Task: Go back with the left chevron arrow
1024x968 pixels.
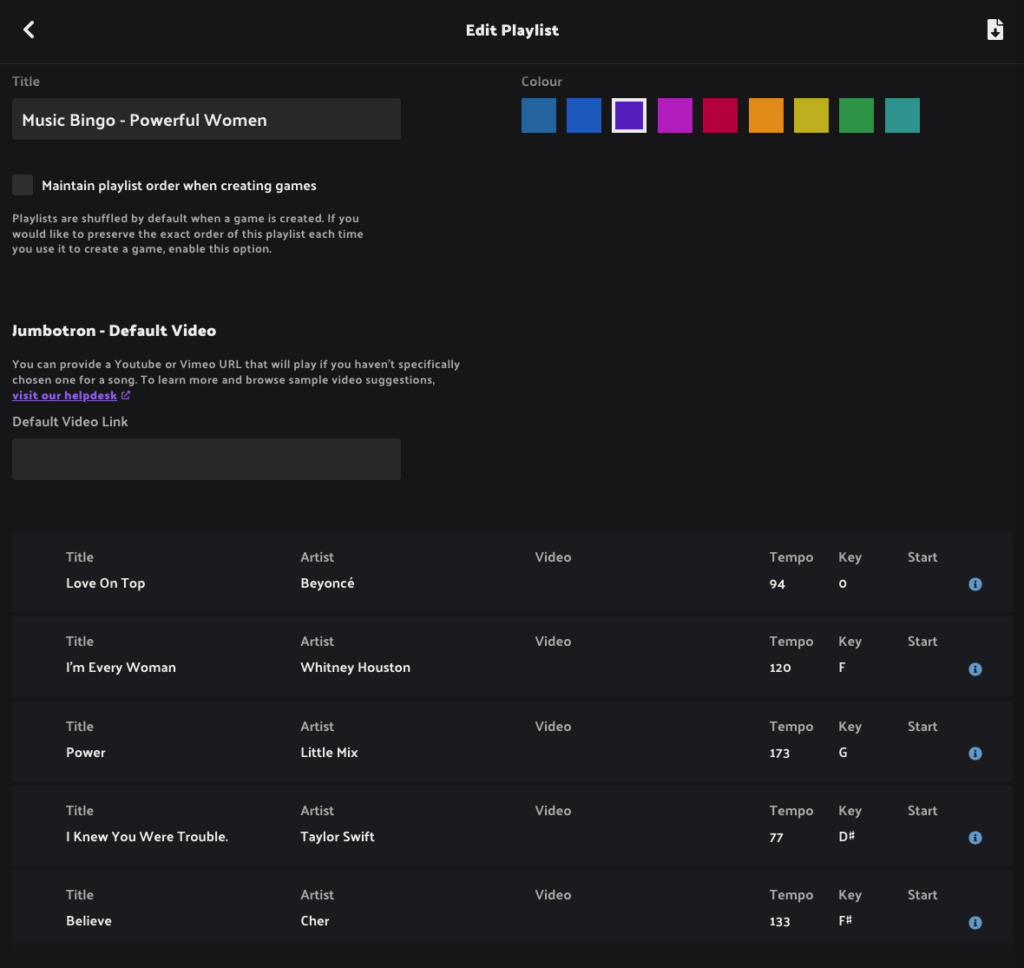Action: (29, 29)
